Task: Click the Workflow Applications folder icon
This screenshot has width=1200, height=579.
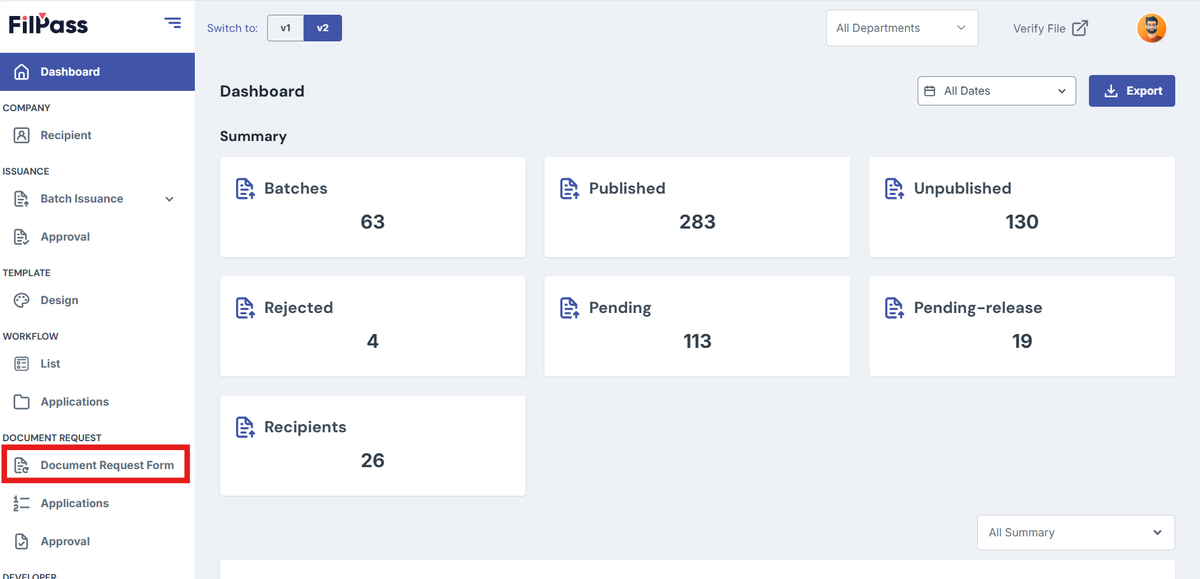Action: pos(22,402)
